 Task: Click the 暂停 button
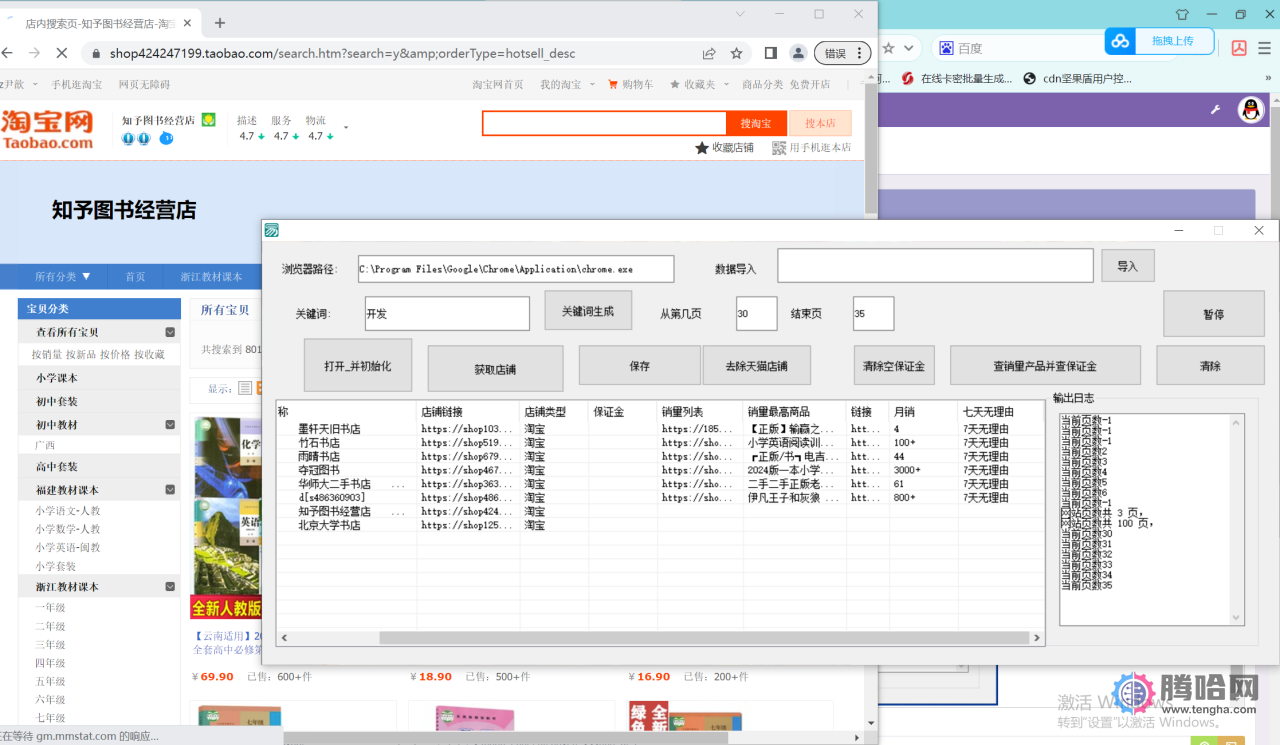pos(1214,314)
